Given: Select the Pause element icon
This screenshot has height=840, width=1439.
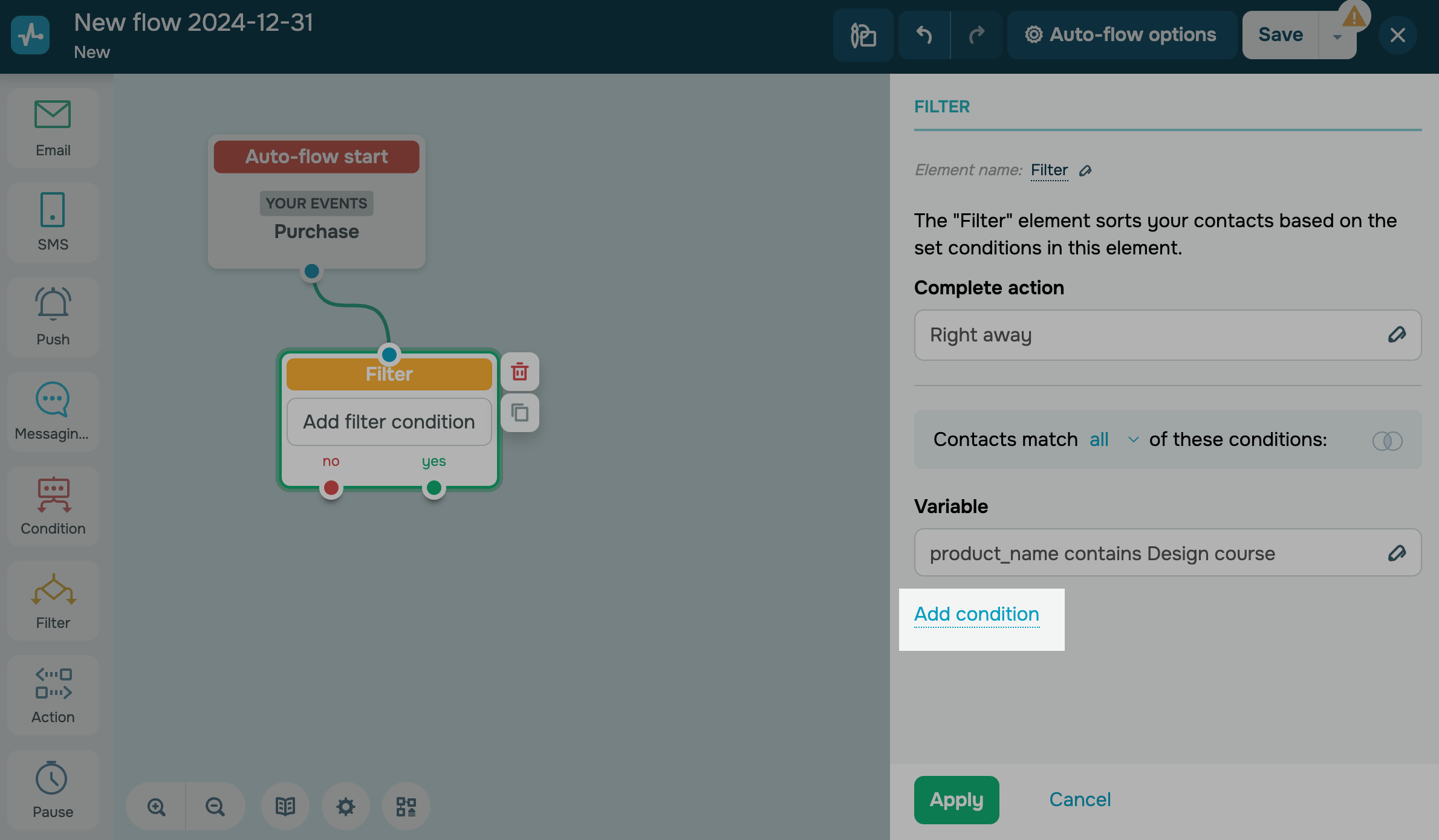Looking at the screenshot, I should click(53, 789).
